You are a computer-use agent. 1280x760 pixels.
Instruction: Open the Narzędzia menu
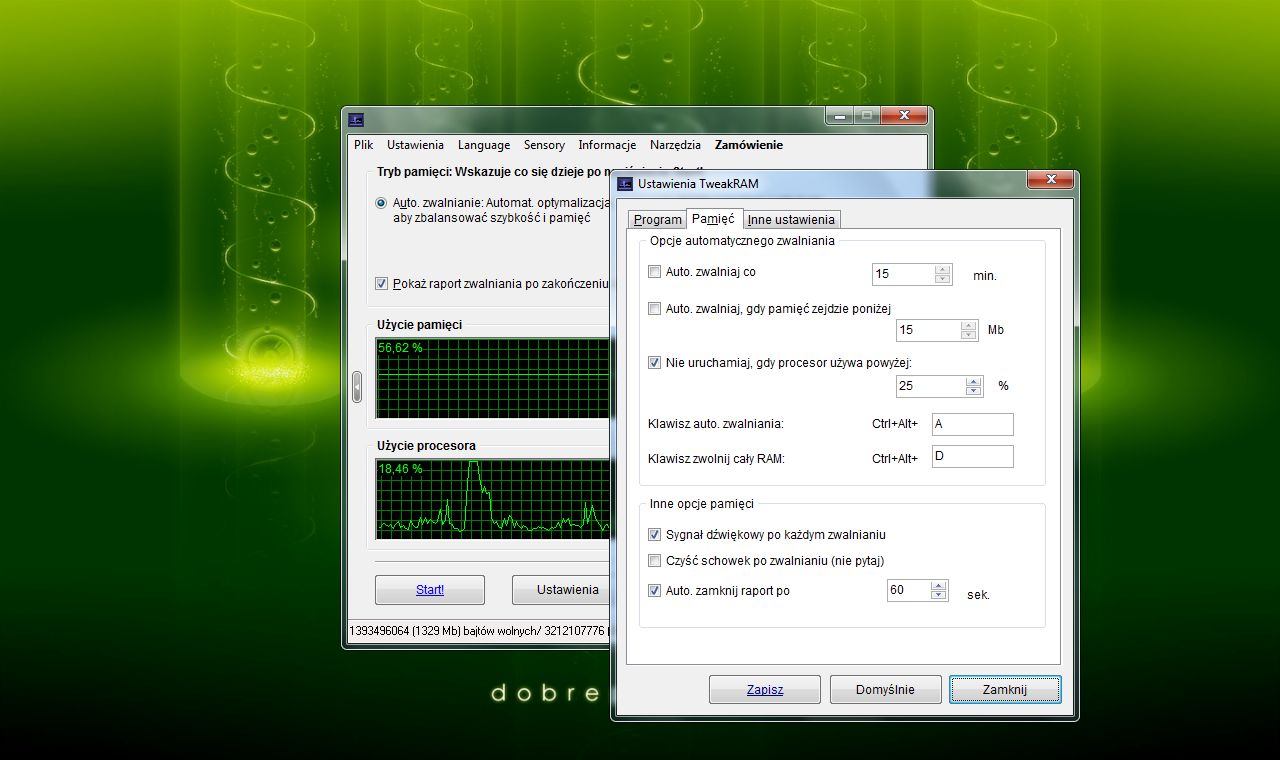(x=675, y=145)
